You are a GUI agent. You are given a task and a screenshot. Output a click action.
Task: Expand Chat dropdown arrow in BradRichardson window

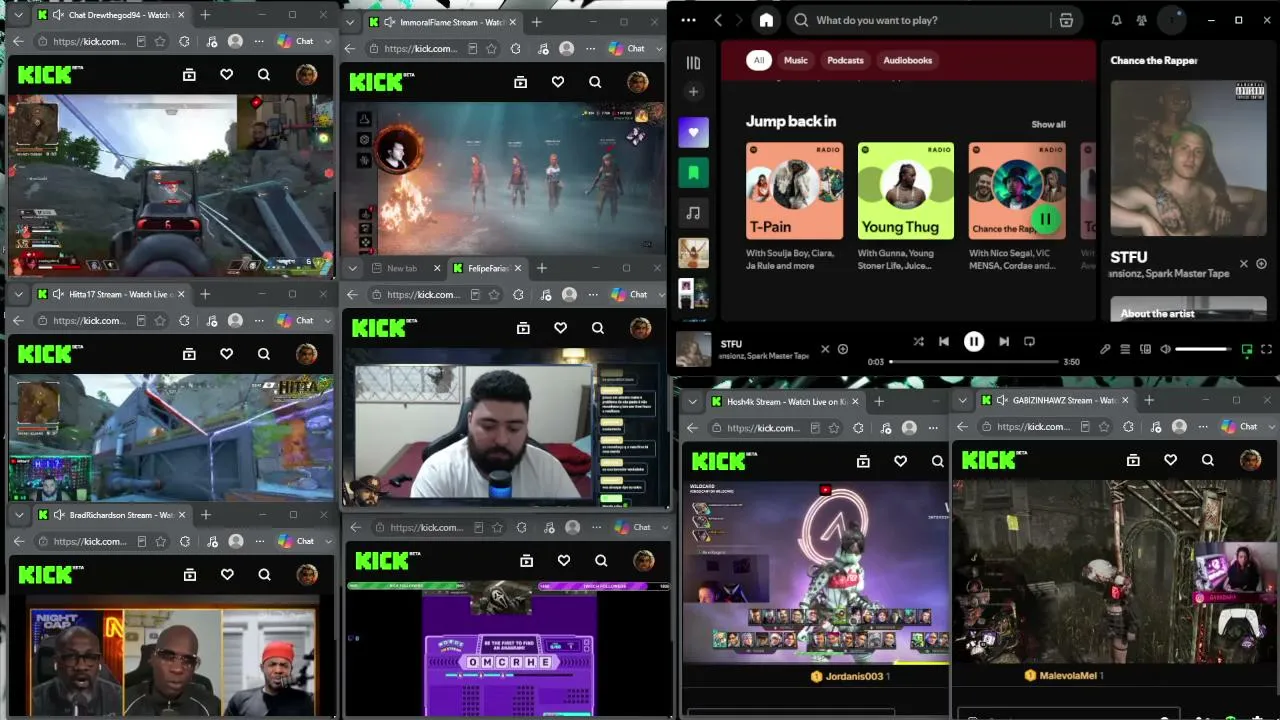tap(329, 541)
